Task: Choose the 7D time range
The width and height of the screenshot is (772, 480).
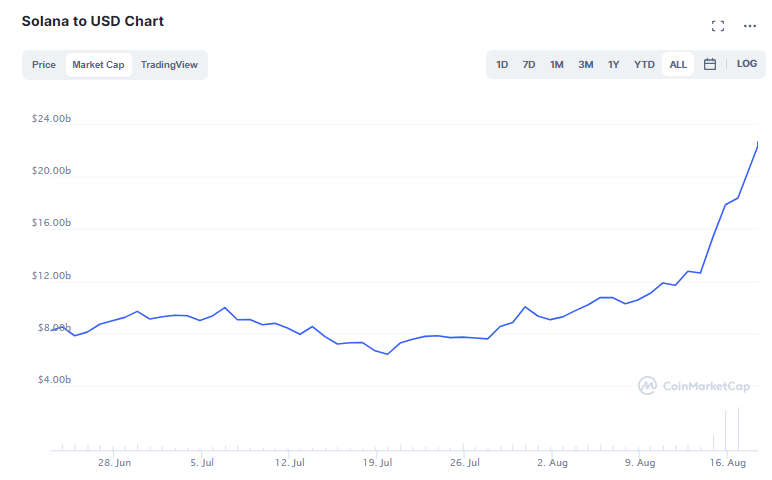Action: 529,65
